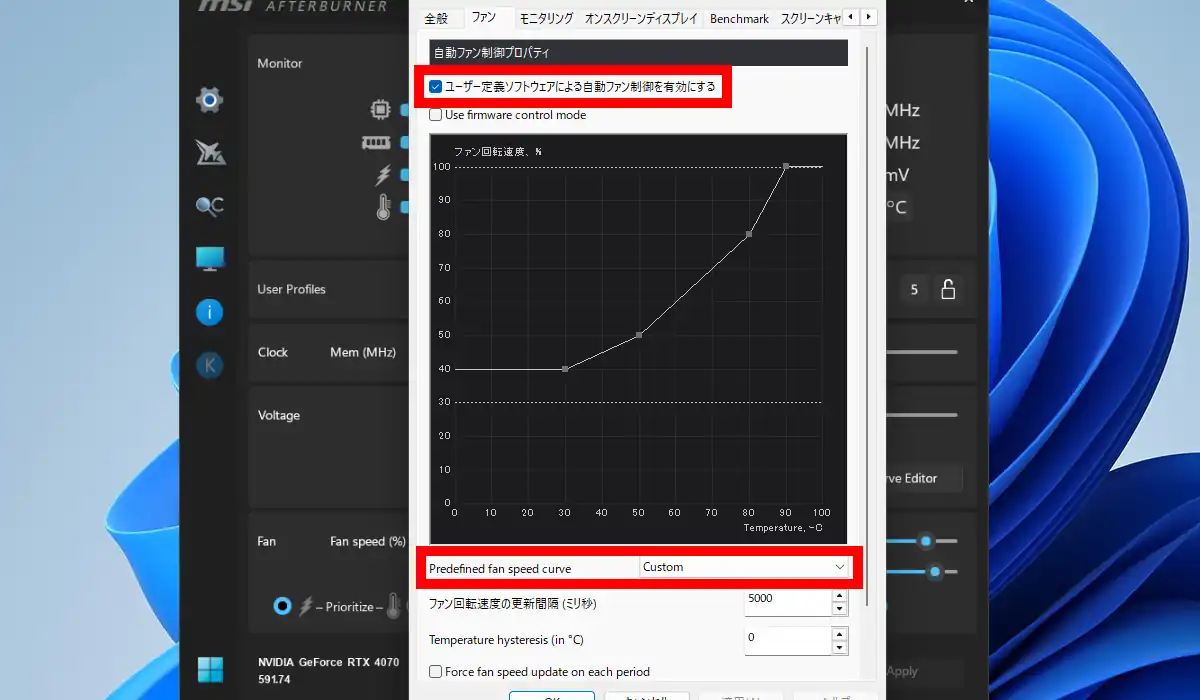Increase fan speed update interval with up arrow

839,597
